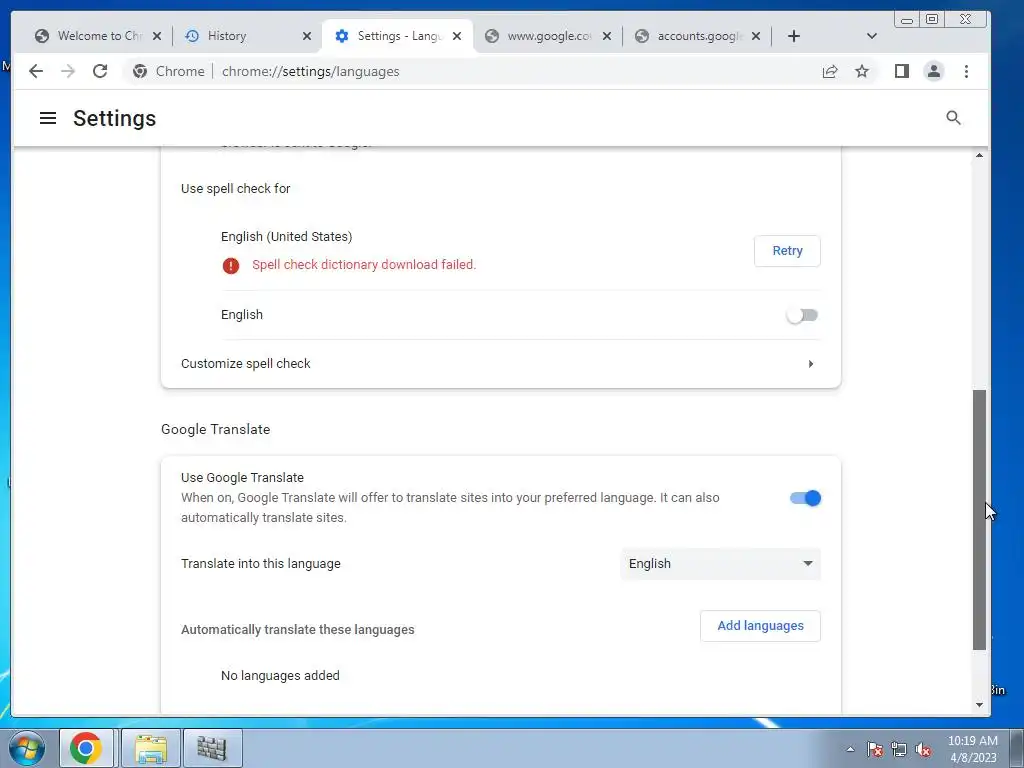Click the network tray icon

(899, 749)
